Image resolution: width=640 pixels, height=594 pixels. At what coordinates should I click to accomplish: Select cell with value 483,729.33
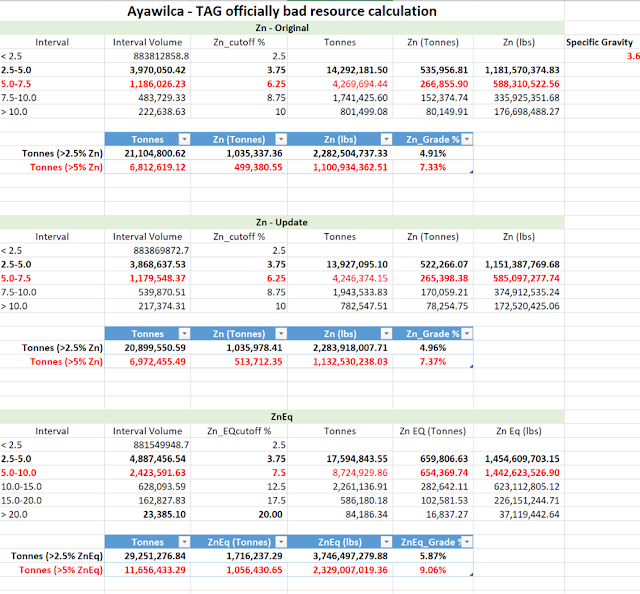click(x=147, y=98)
